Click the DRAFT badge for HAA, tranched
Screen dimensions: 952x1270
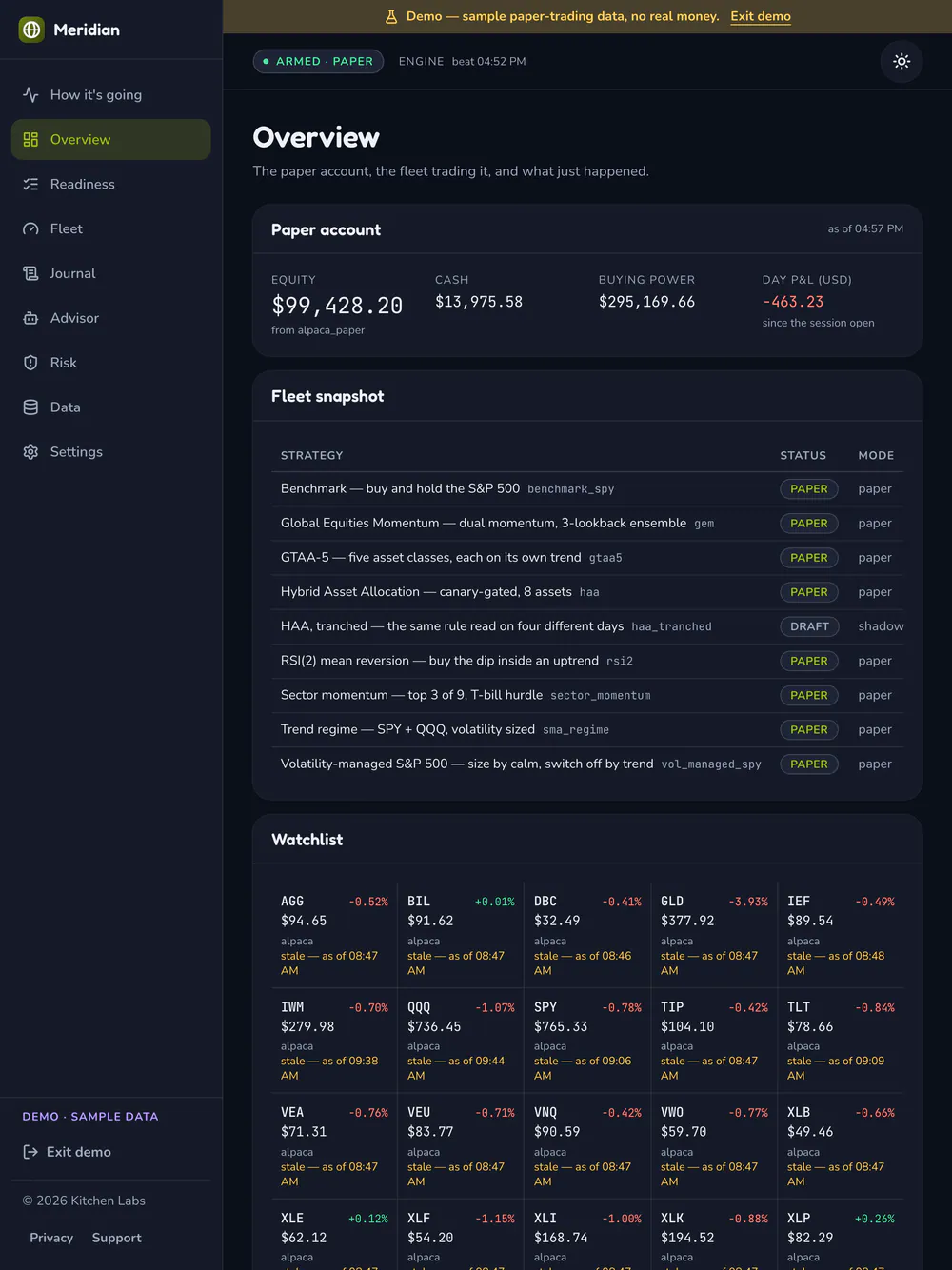(x=809, y=626)
